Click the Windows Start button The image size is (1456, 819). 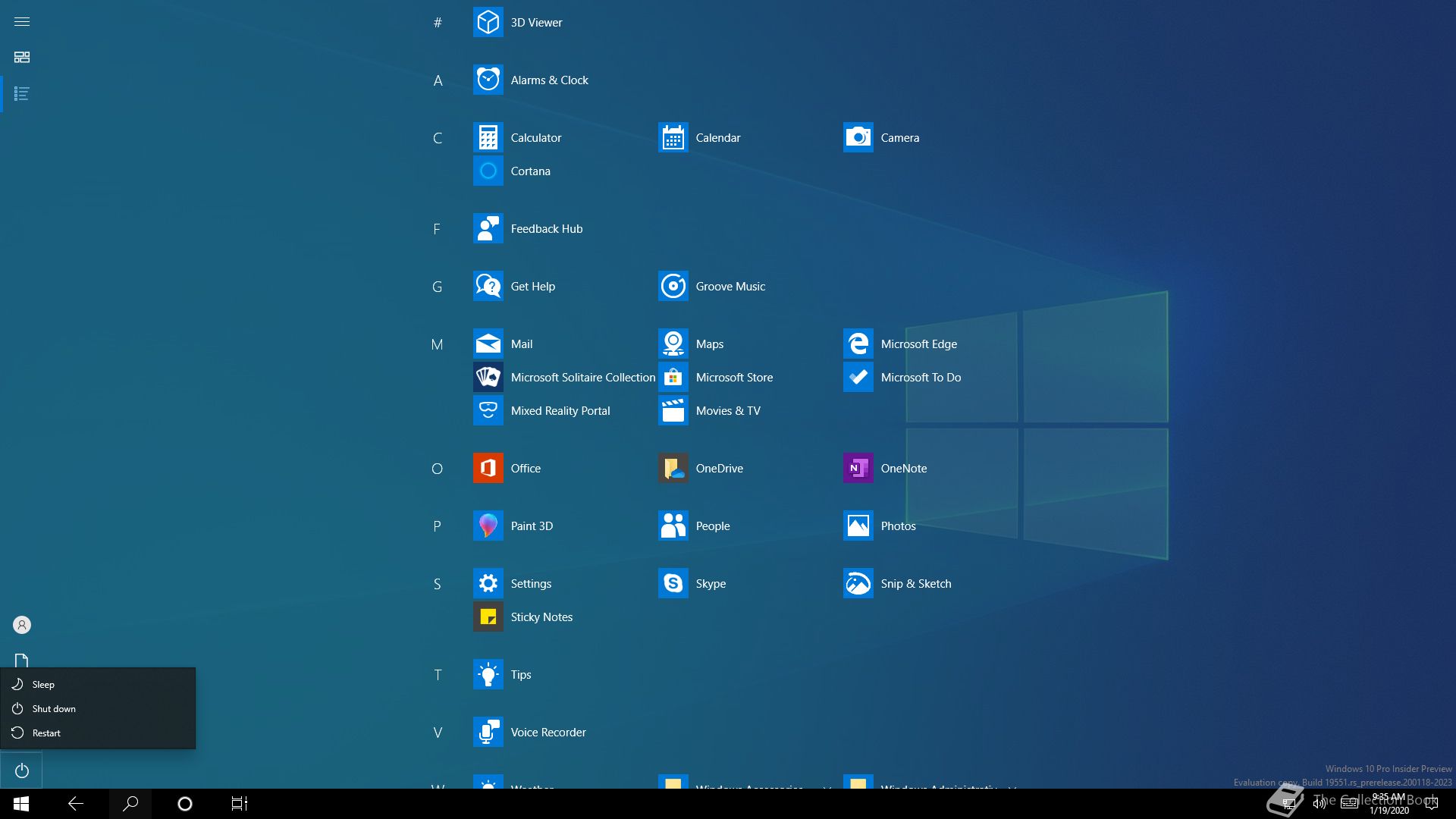21,804
